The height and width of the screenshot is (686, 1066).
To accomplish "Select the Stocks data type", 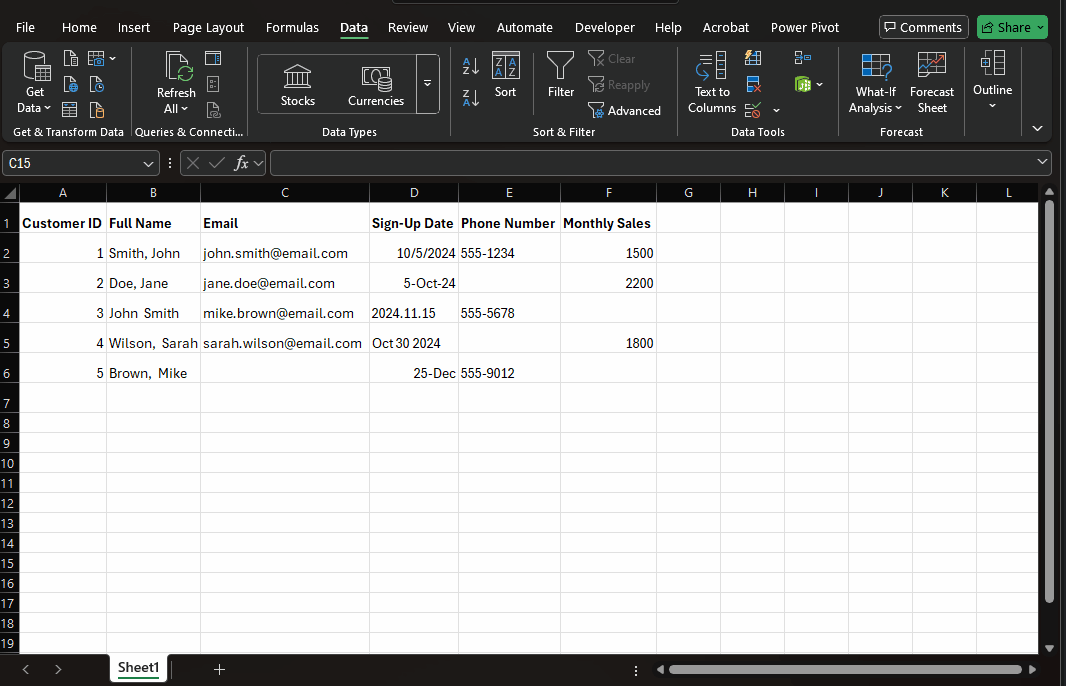I will click(x=297, y=85).
